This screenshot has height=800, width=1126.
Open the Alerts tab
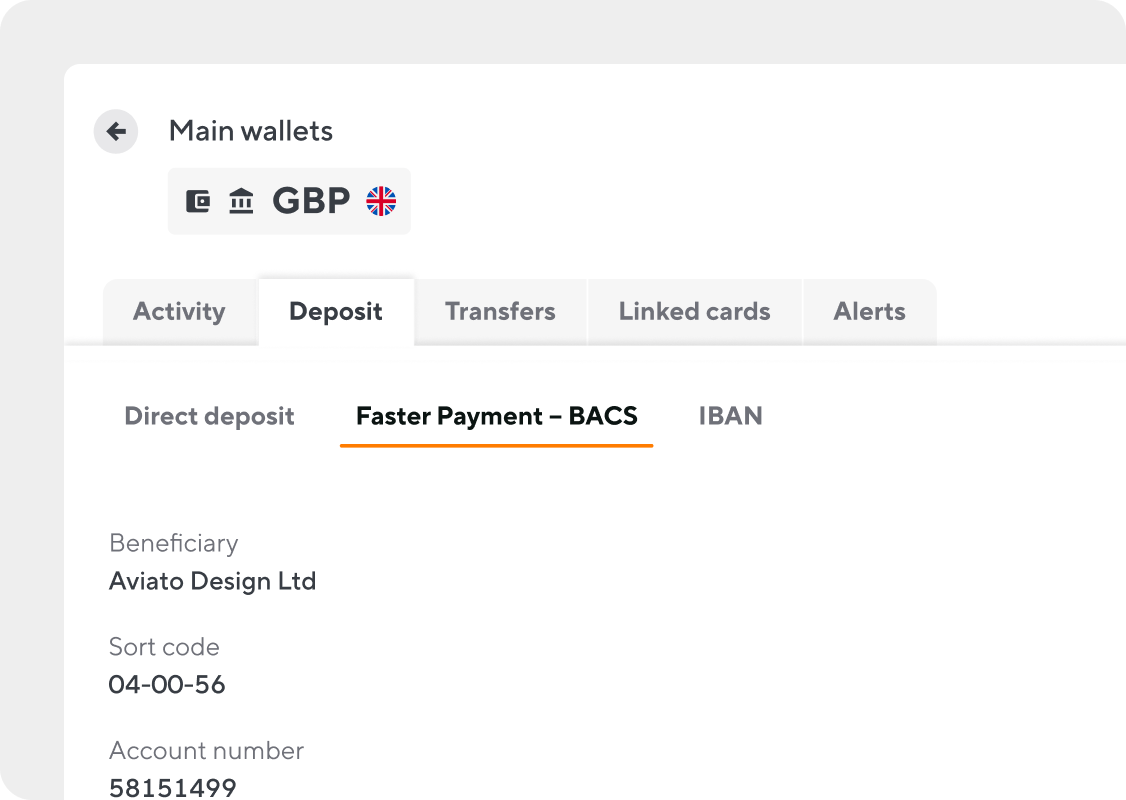coord(869,311)
